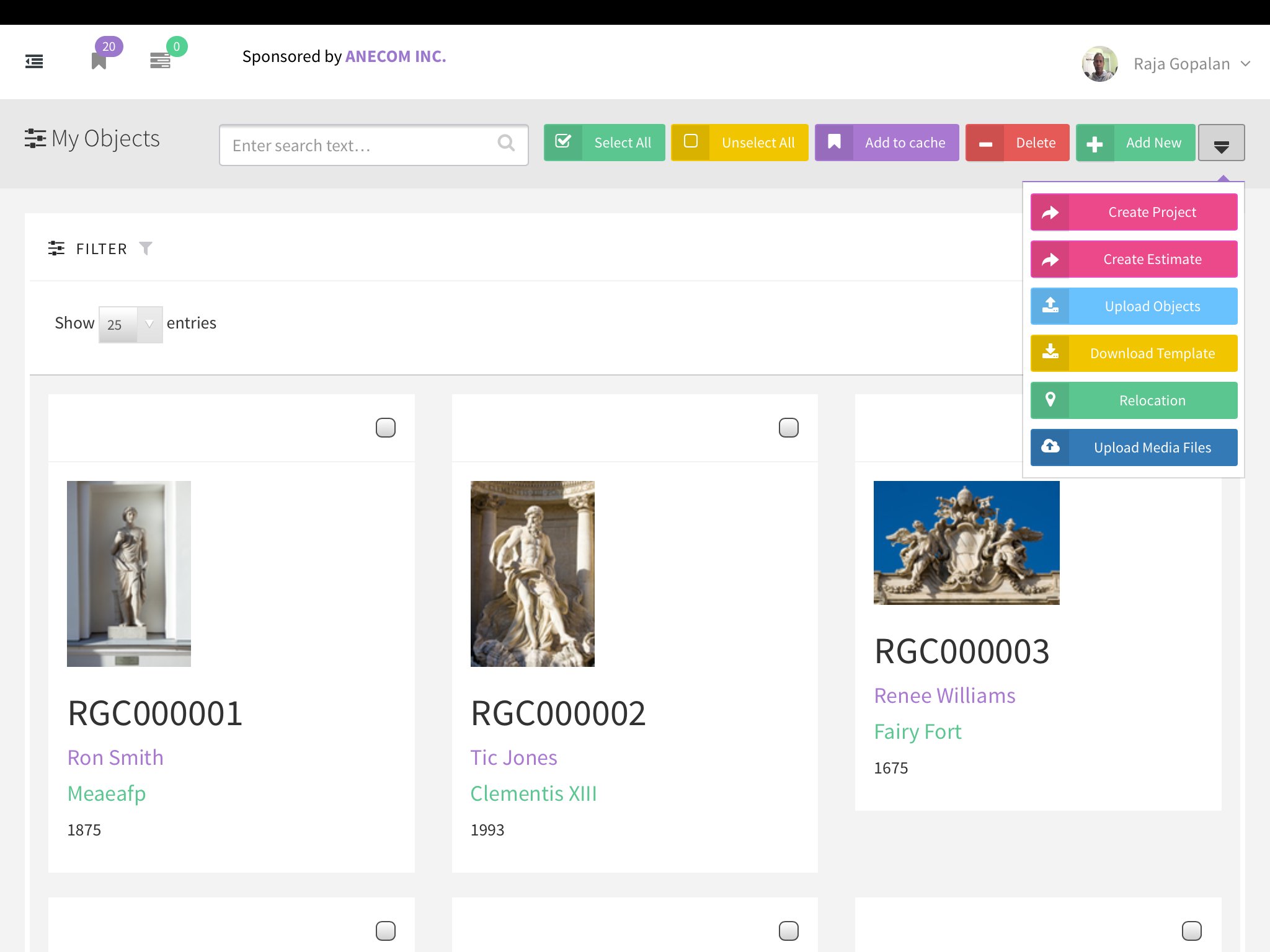Open the RGC000001 statue thumbnail
The image size is (1270, 952).
click(129, 574)
